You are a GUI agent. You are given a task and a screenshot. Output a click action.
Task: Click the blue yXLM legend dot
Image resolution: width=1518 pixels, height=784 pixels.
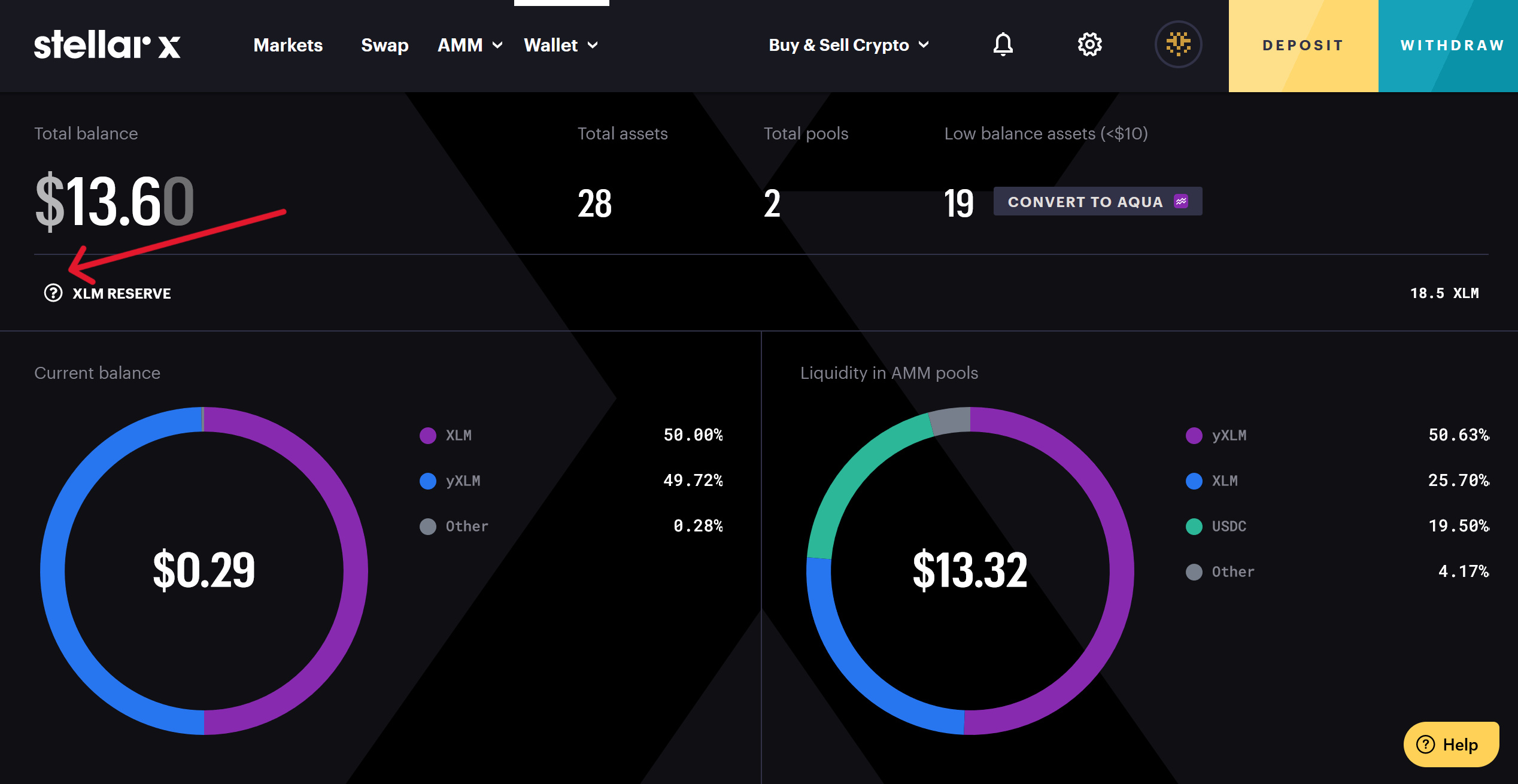click(428, 481)
